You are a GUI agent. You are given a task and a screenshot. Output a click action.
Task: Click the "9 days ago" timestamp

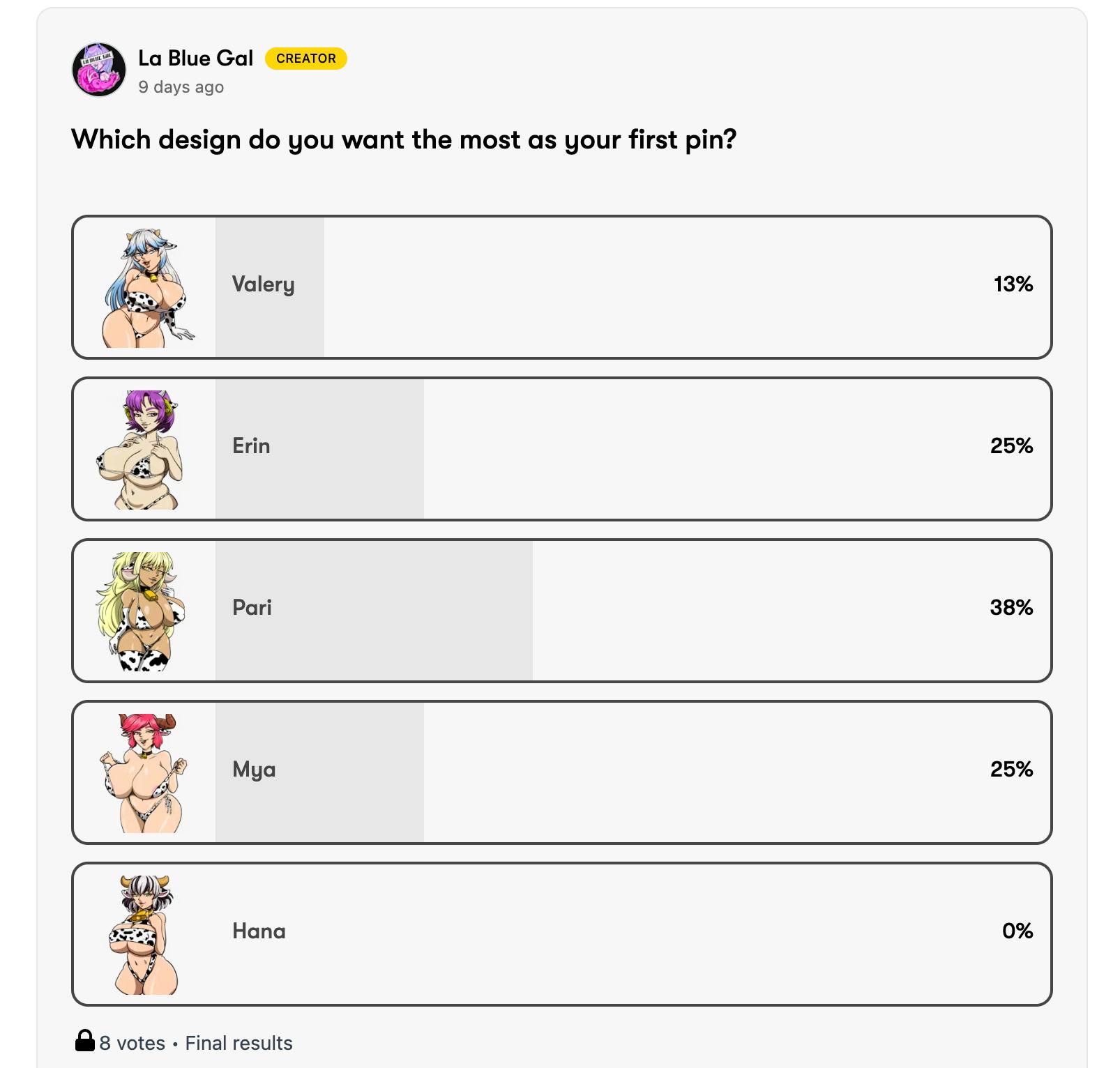tap(181, 87)
